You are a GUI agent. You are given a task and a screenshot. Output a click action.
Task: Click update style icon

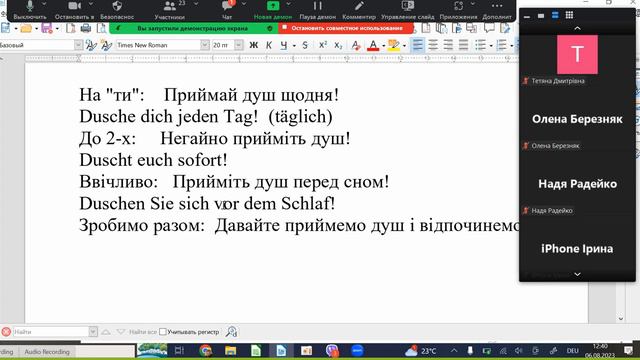click(91, 45)
